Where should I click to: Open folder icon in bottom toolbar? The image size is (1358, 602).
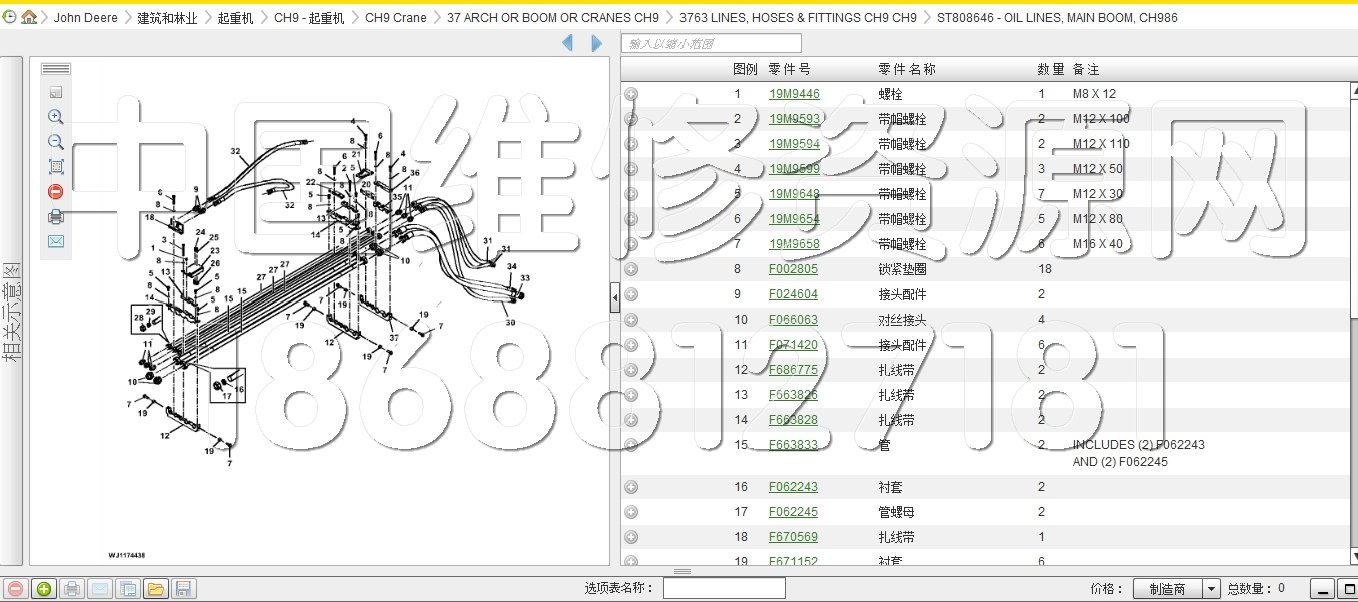tap(156, 589)
